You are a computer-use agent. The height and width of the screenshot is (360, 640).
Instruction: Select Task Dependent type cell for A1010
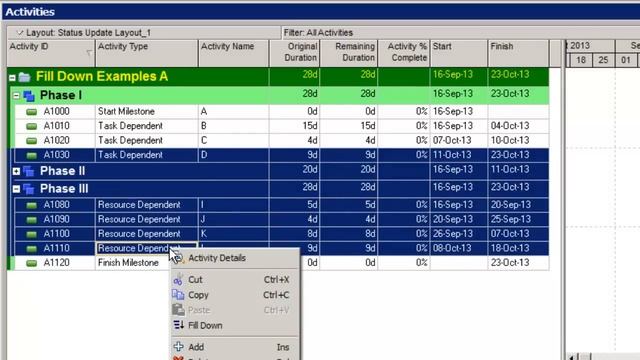(x=147, y=127)
